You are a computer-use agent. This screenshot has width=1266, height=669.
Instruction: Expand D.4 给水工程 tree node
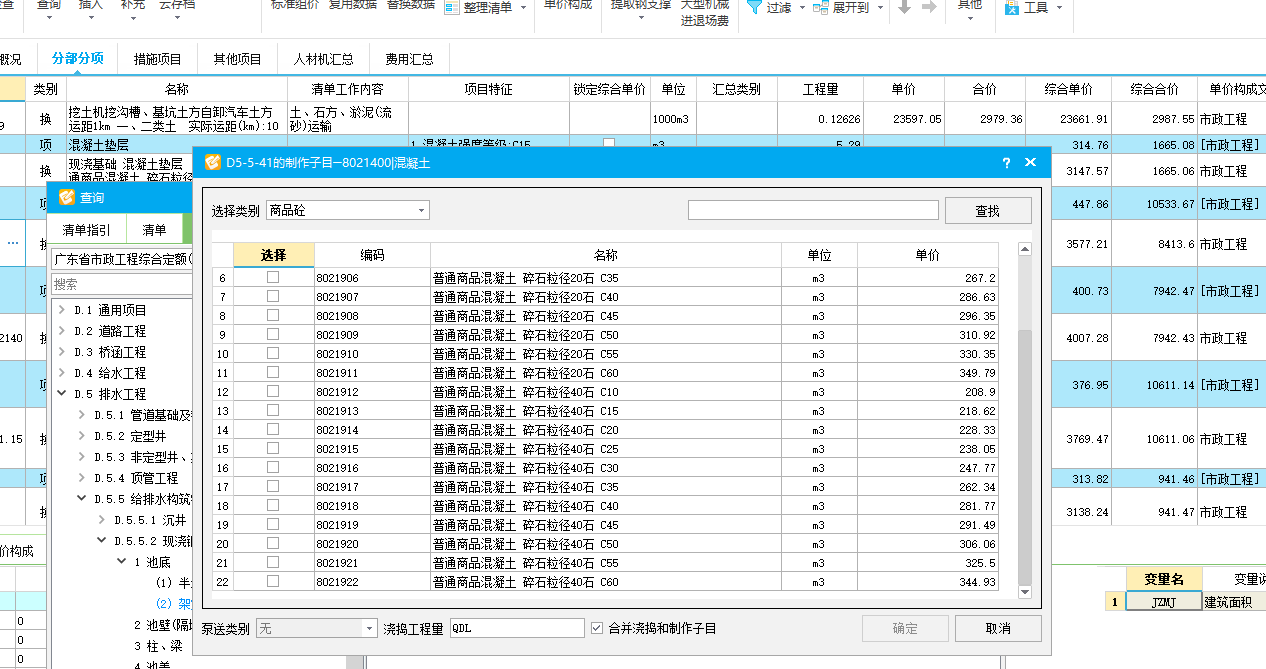click(x=62, y=373)
